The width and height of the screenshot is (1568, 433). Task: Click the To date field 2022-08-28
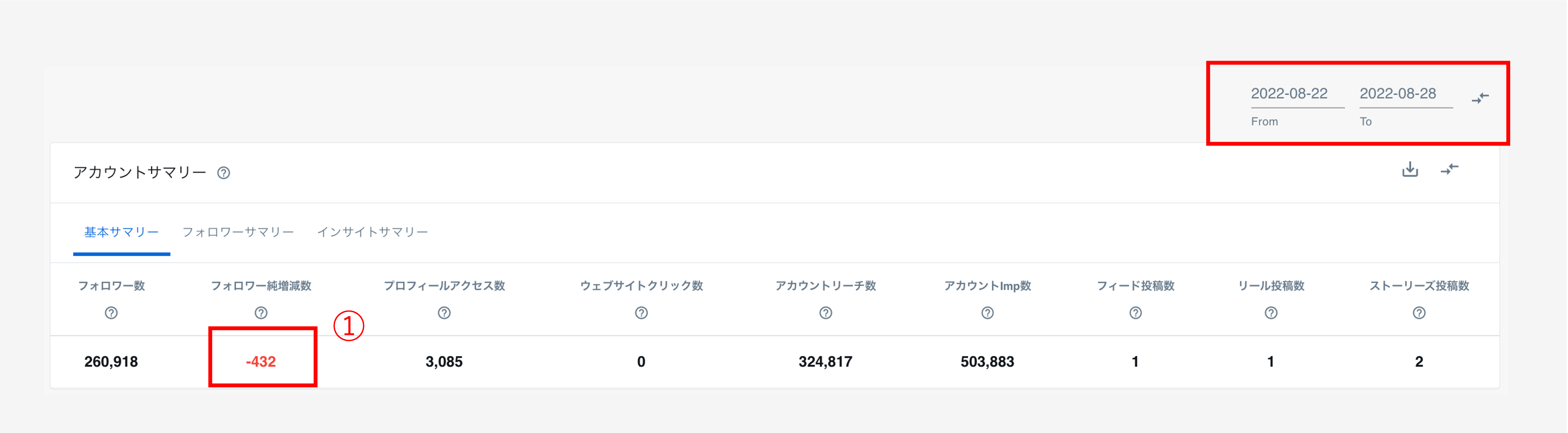pyautogui.click(x=1398, y=94)
